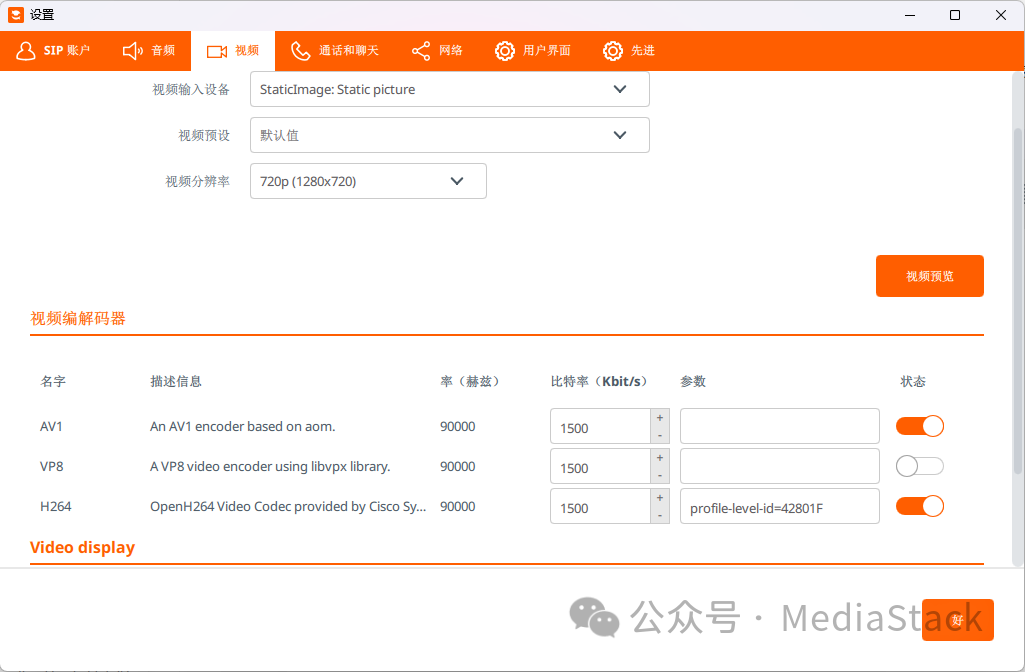
Task: Switch to the 网络 tab
Action: (x=450, y=51)
